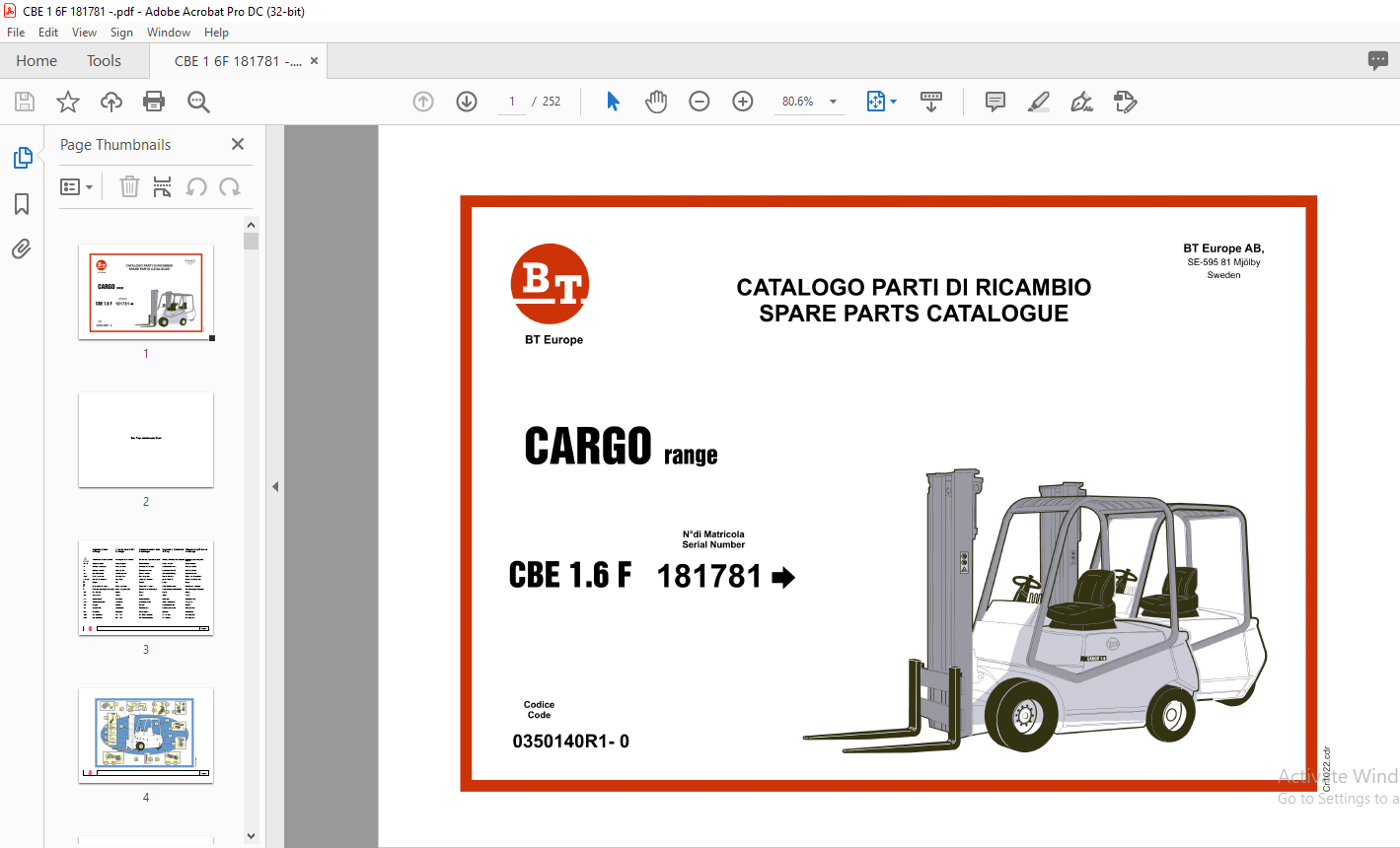The height and width of the screenshot is (848, 1400).
Task: Open the Edit menu
Action: click(48, 33)
